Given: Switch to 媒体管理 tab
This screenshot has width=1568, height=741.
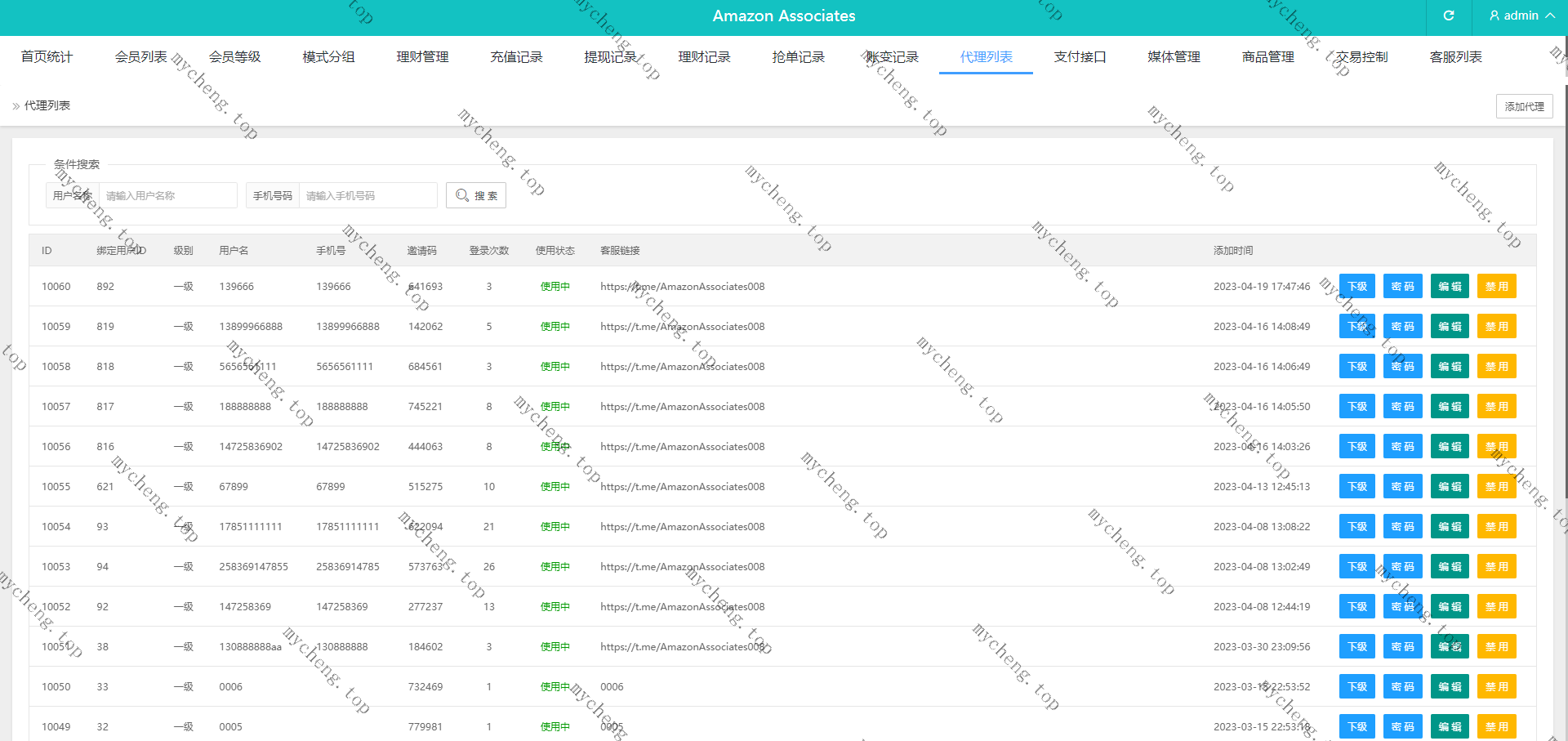Looking at the screenshot, I should point(1174,56).
